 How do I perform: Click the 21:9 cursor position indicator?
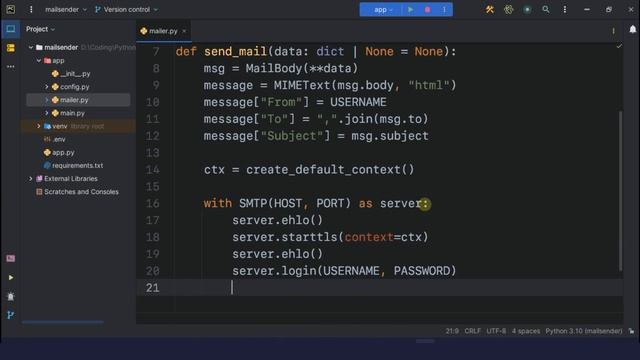[x=452, y=331]
